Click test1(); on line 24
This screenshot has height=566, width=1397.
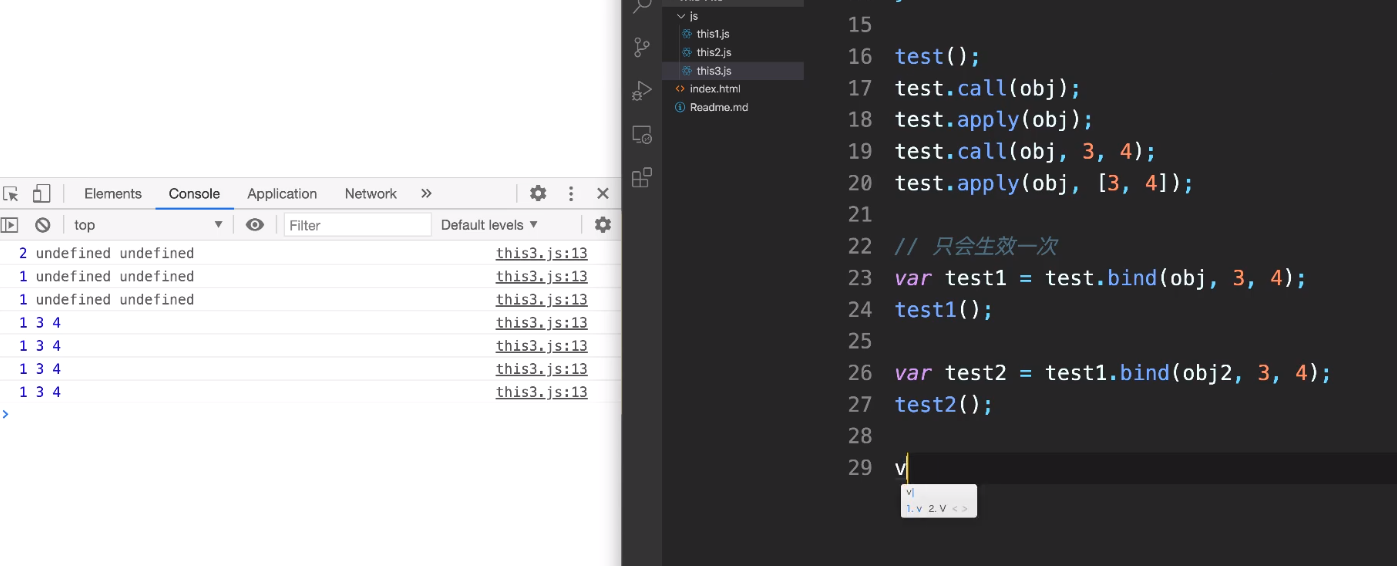(x=944, y=310)
